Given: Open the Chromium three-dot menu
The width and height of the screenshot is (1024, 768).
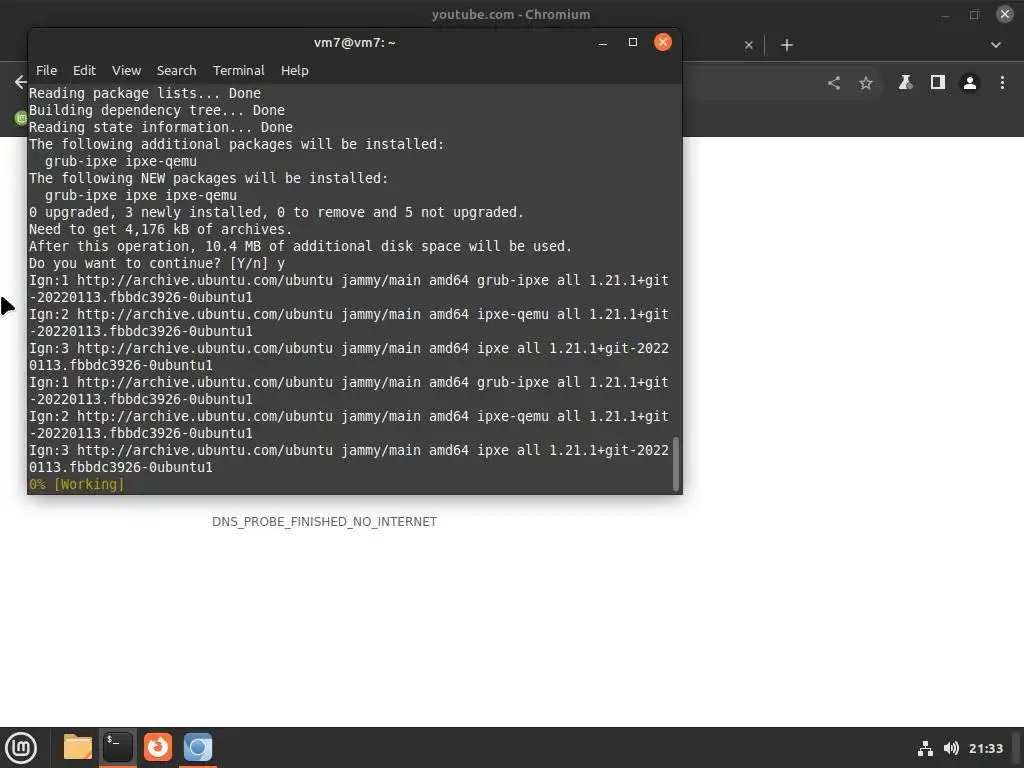Looking at the screenshot, I should point(1002,83).
